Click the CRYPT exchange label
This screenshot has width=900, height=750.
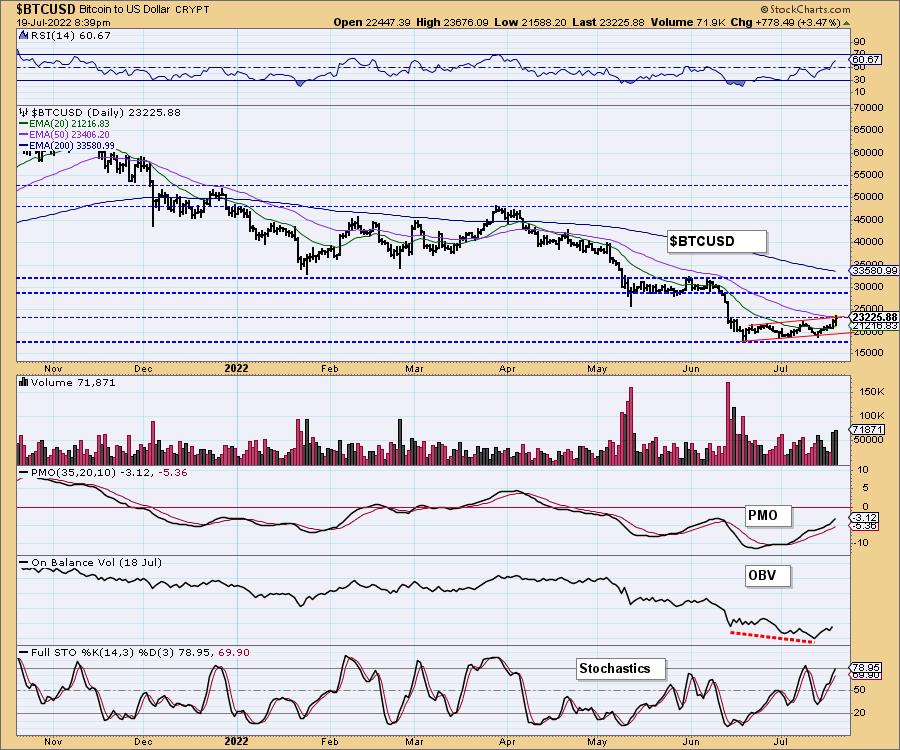(192, 10)
